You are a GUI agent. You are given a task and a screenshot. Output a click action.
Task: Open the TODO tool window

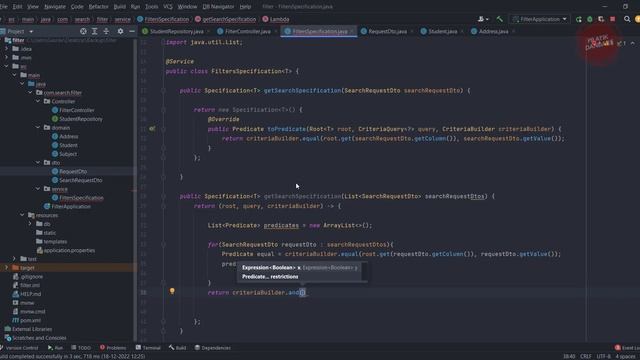click(81, 348)
